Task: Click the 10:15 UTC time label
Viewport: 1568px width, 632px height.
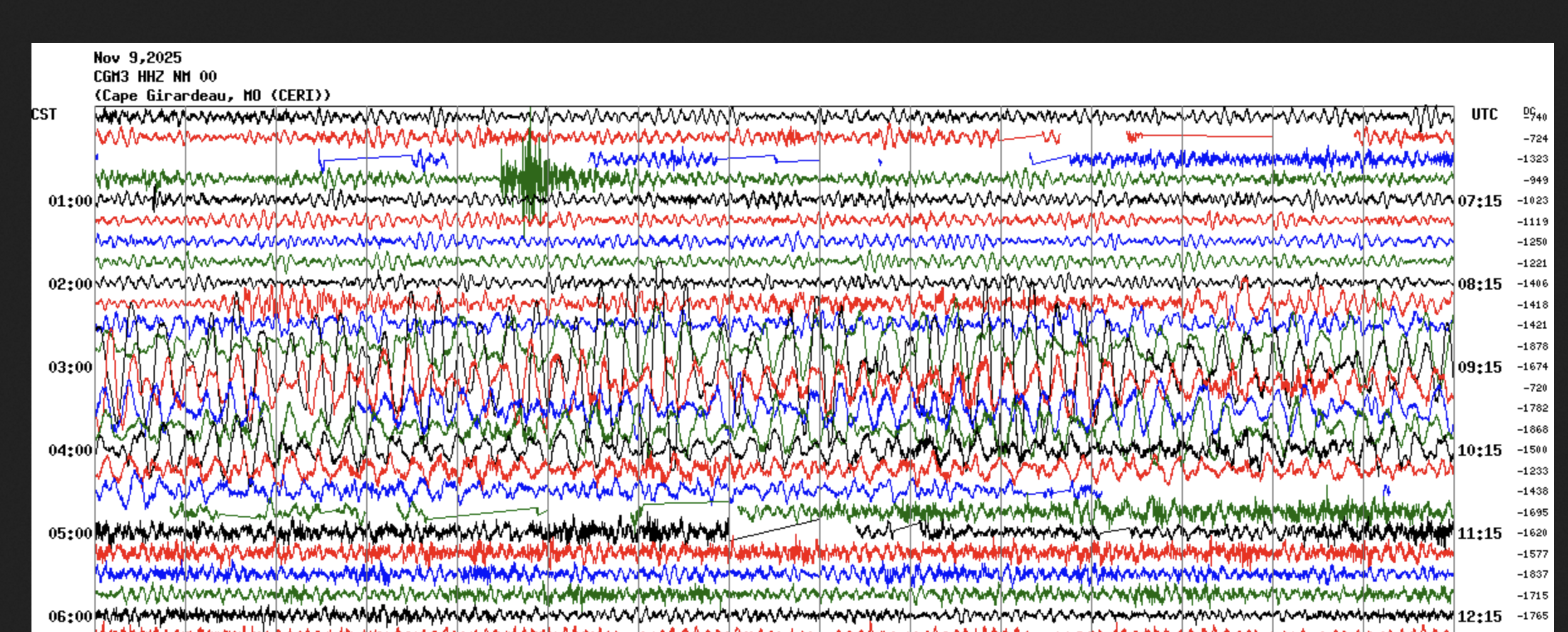Action: click(1479, 451)
